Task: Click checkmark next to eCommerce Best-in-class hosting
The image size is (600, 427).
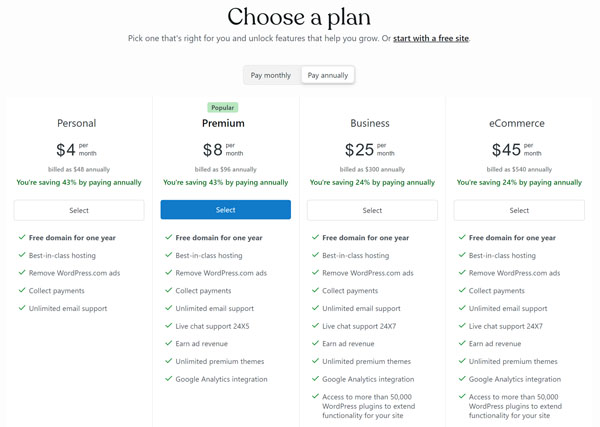Action: [x=462, y=255]
